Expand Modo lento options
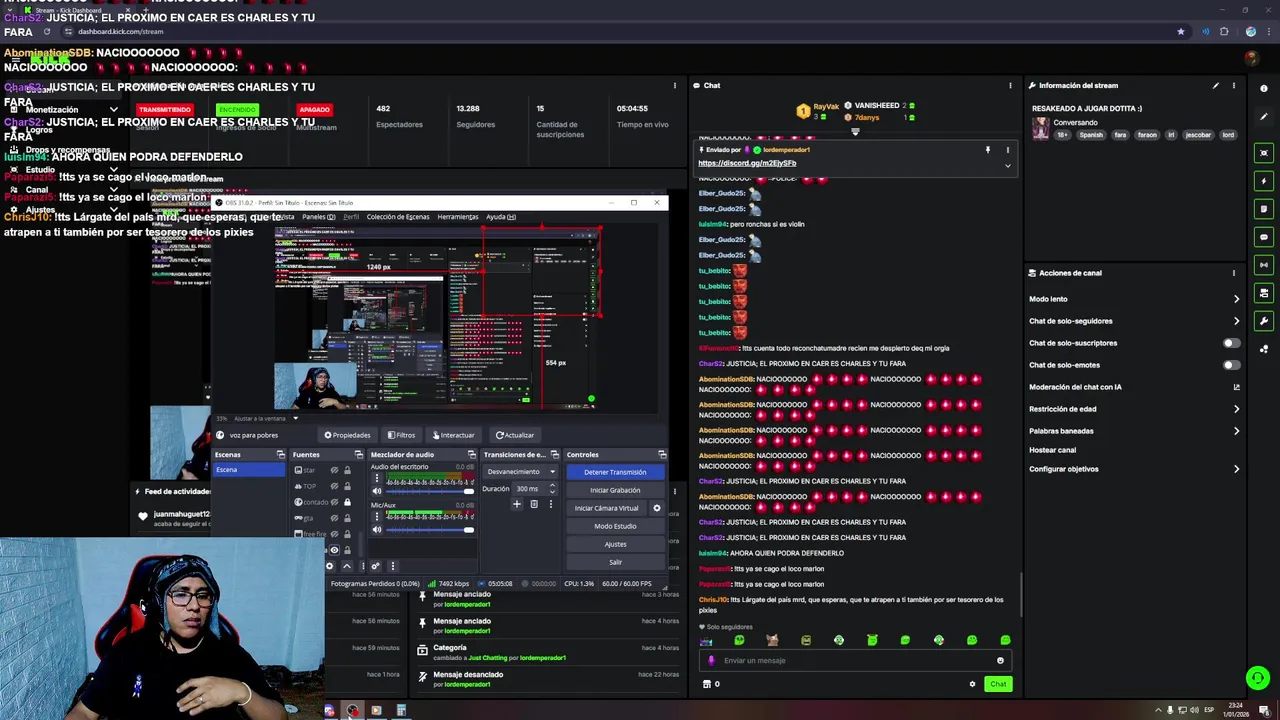The height and width of the screenshot is (720, 1280). click(1236, 299)
